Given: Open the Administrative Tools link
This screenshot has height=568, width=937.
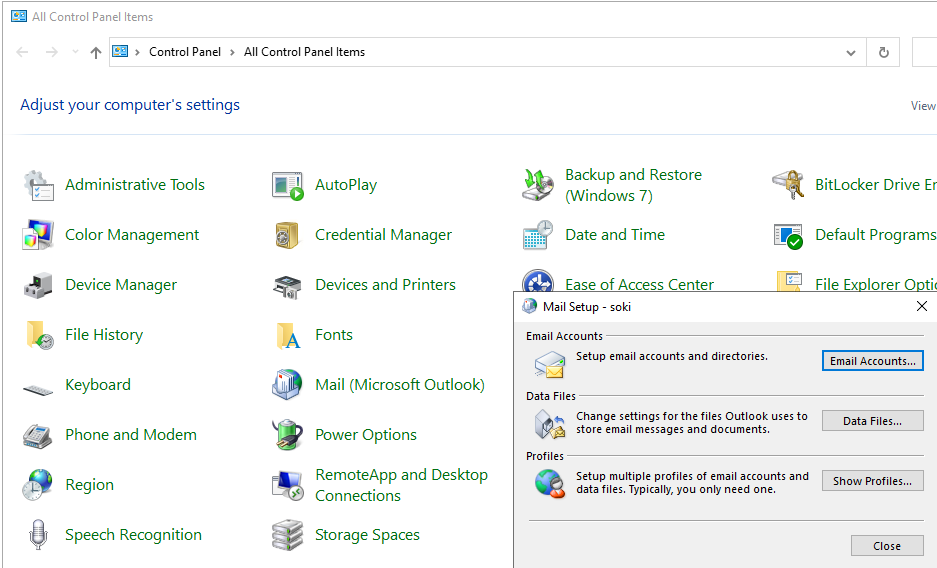Looking at the screenshot, I should click(135, 185).
